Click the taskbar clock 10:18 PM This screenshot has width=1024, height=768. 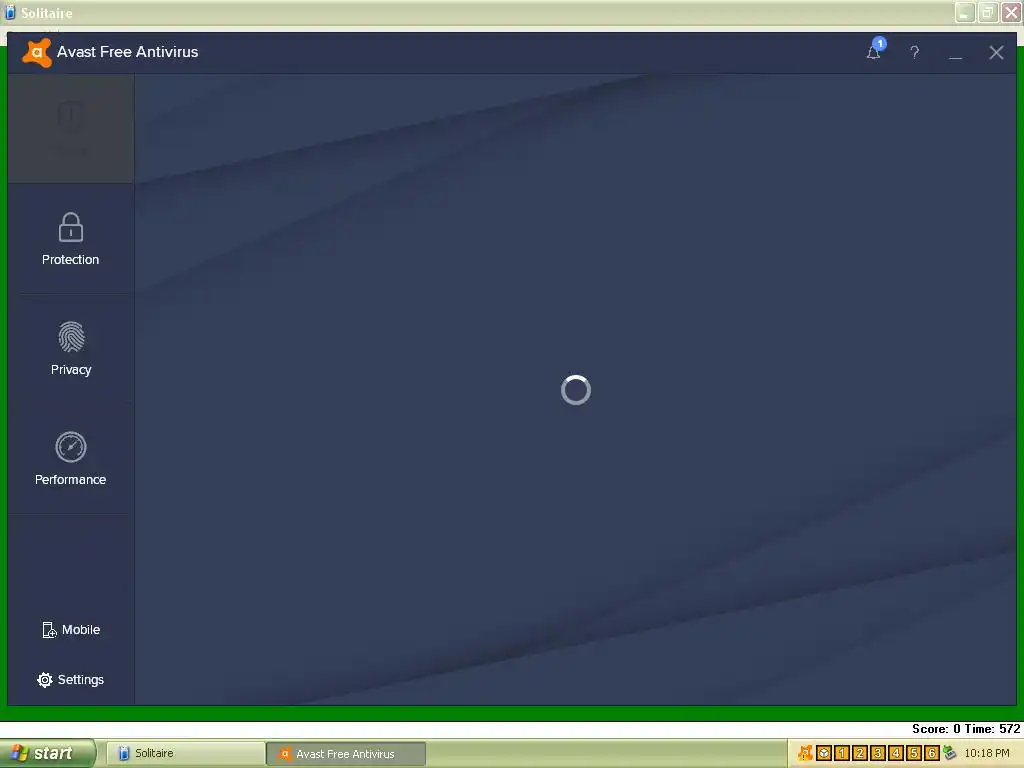coord(987,753)
